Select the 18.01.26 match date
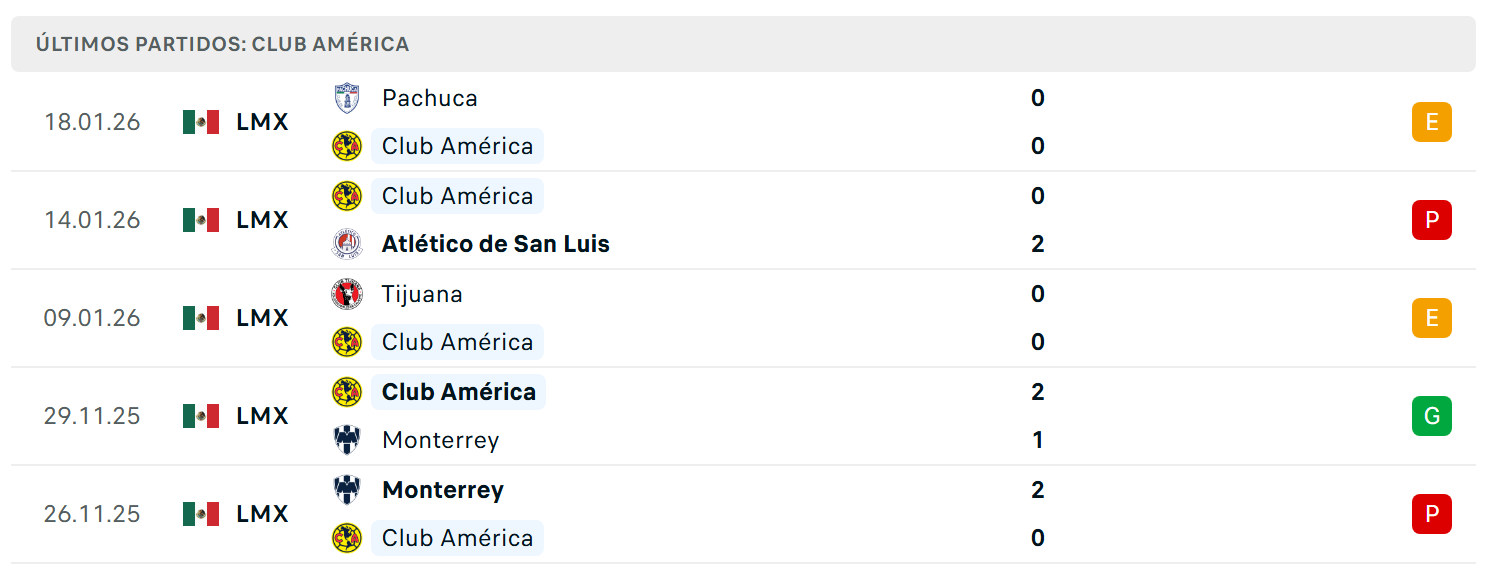Screen dimensions: 1492x579 click(92, 122)
